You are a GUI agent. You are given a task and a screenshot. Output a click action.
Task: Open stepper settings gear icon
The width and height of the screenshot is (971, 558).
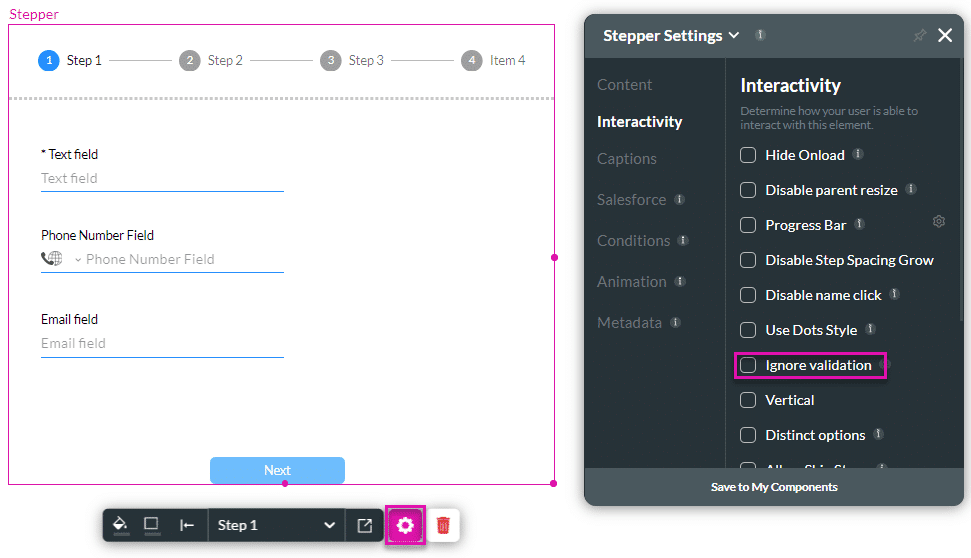(x=405, y=526)
